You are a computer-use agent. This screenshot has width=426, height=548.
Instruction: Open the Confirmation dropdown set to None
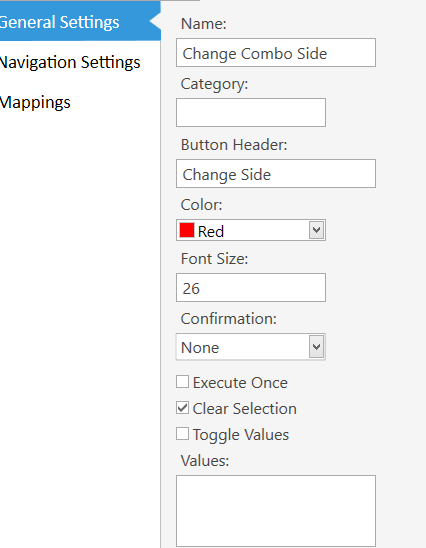click(x=251, y=347)
